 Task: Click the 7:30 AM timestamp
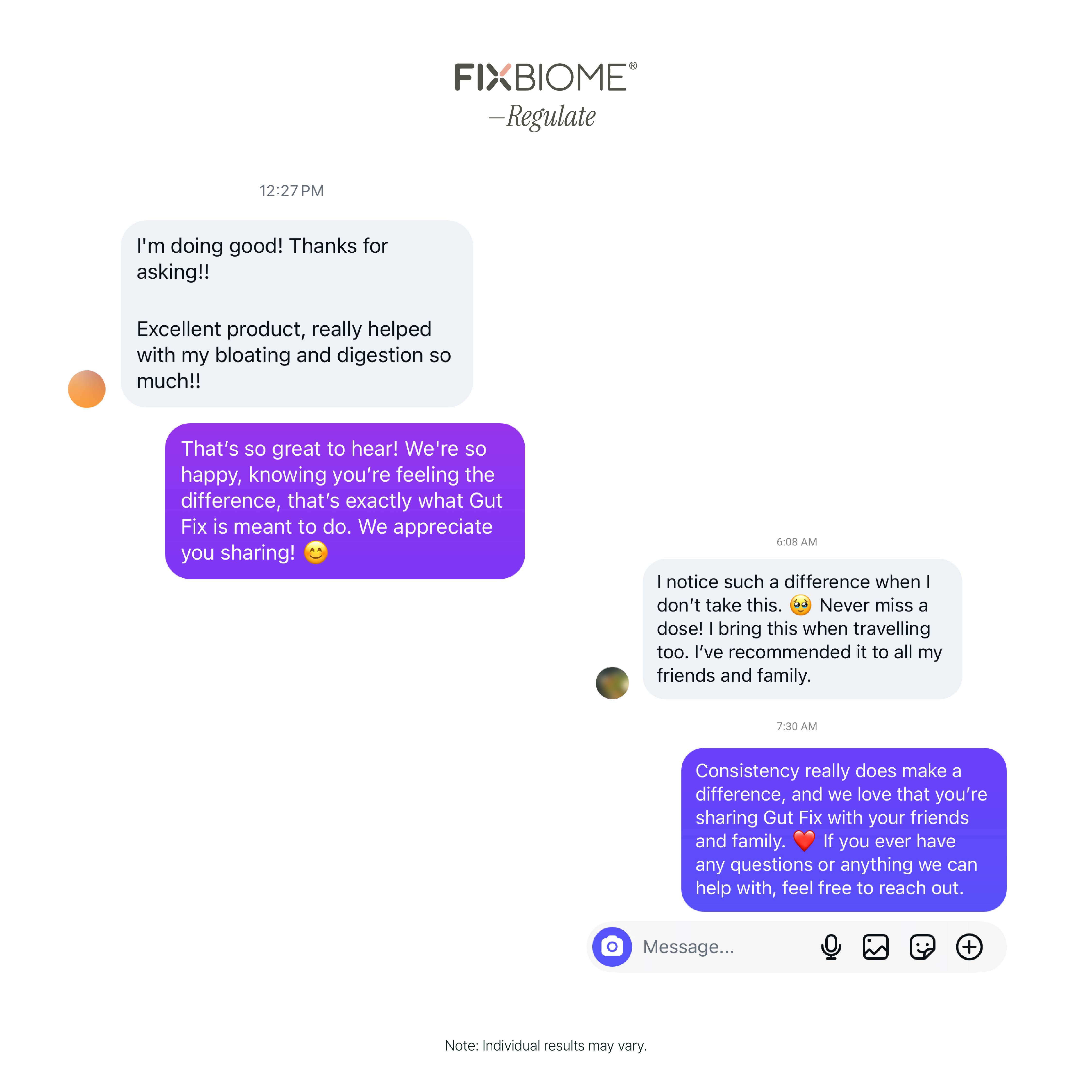point(796,726)
